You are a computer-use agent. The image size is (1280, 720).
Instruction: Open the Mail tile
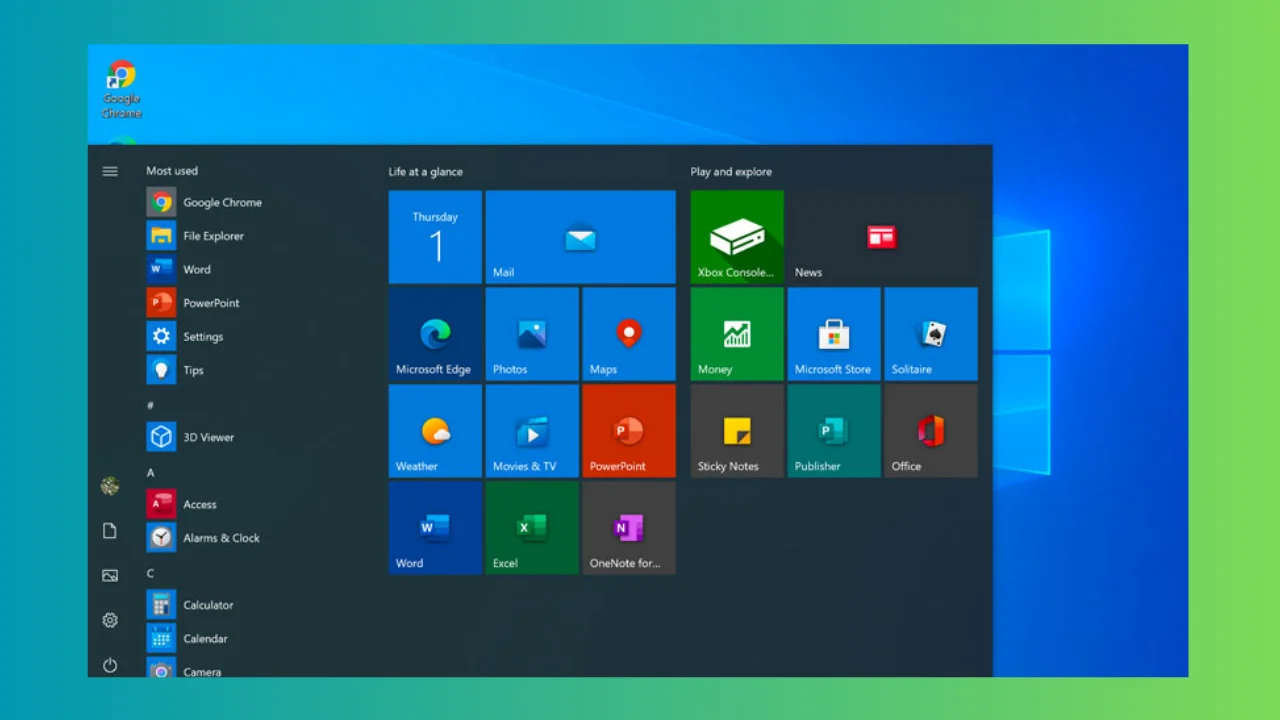[x=580, y=237]
